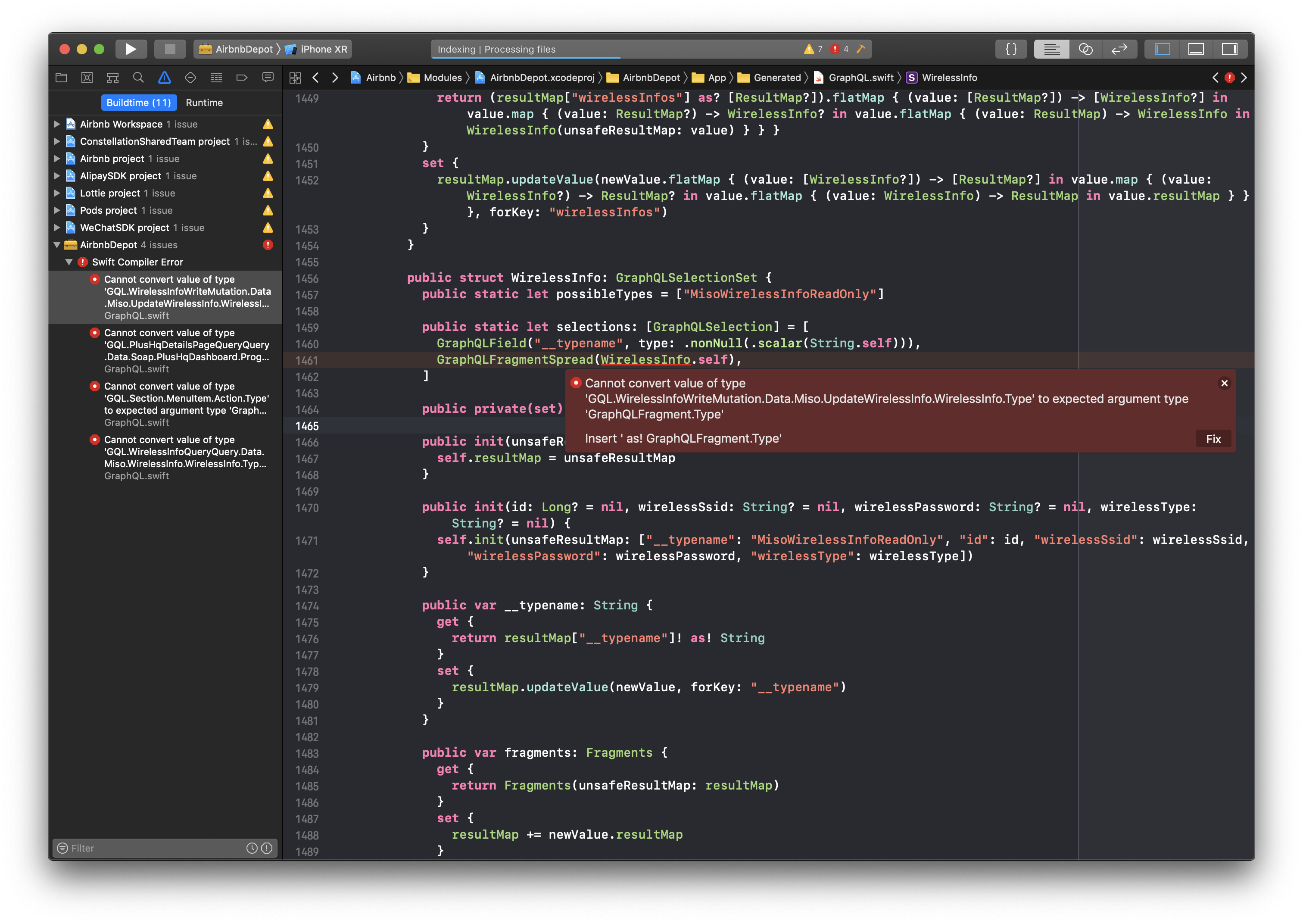Open the Modules breadcrumb in jump bar
This screenshot has height=924, width=1303.
tap(435, 78)
